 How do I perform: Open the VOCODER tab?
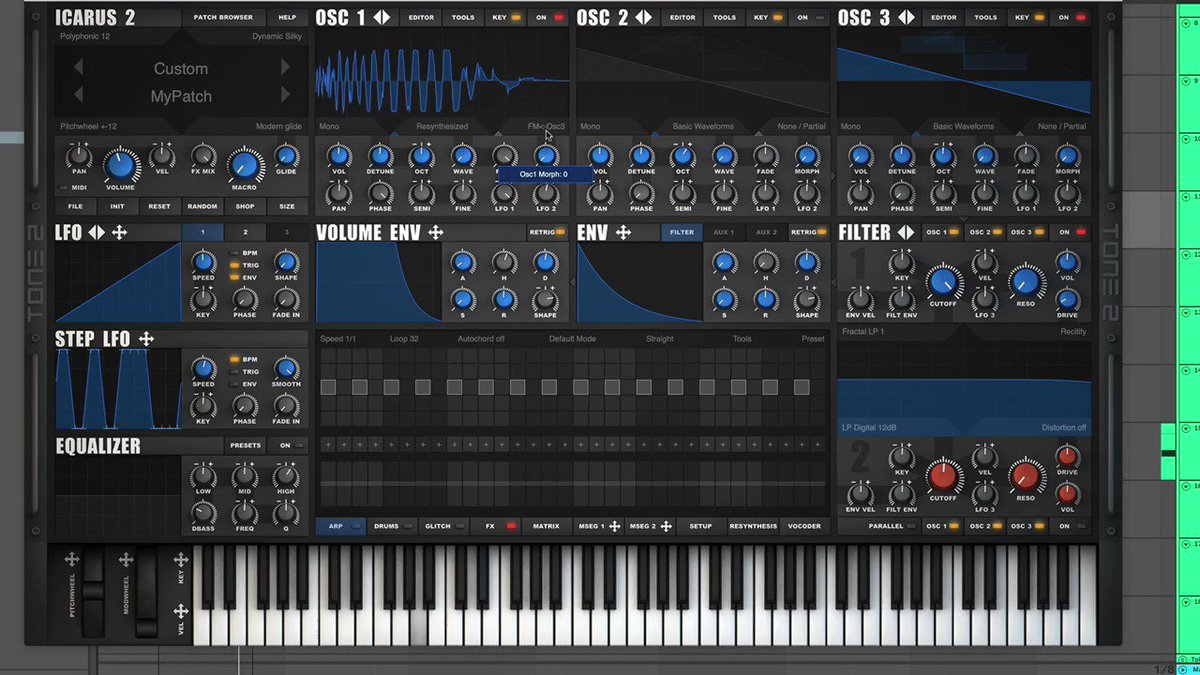[805, 526]
